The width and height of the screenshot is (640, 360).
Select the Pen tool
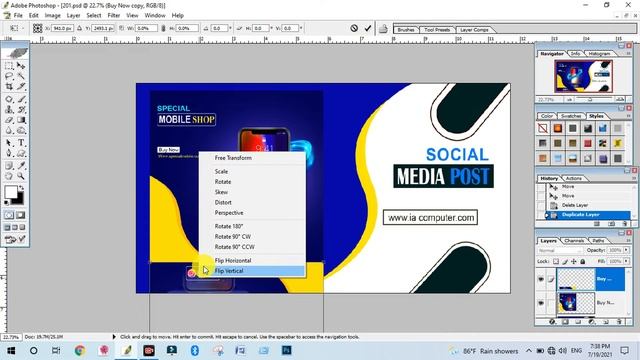pos(9,153)
